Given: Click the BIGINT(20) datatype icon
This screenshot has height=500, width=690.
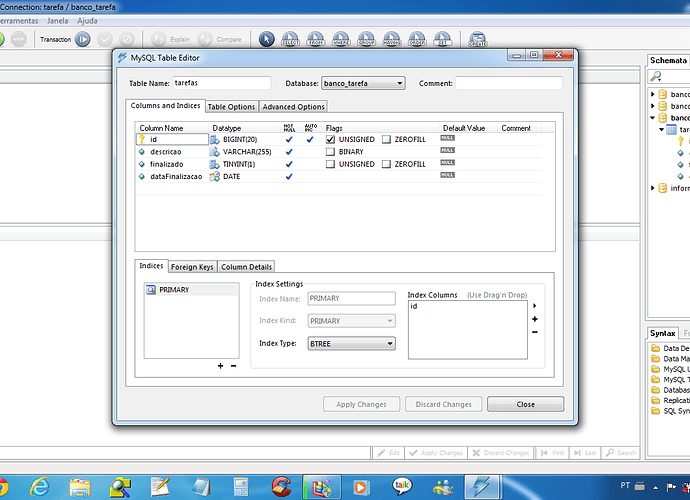Looking at the screenshot, I should 214,140.
